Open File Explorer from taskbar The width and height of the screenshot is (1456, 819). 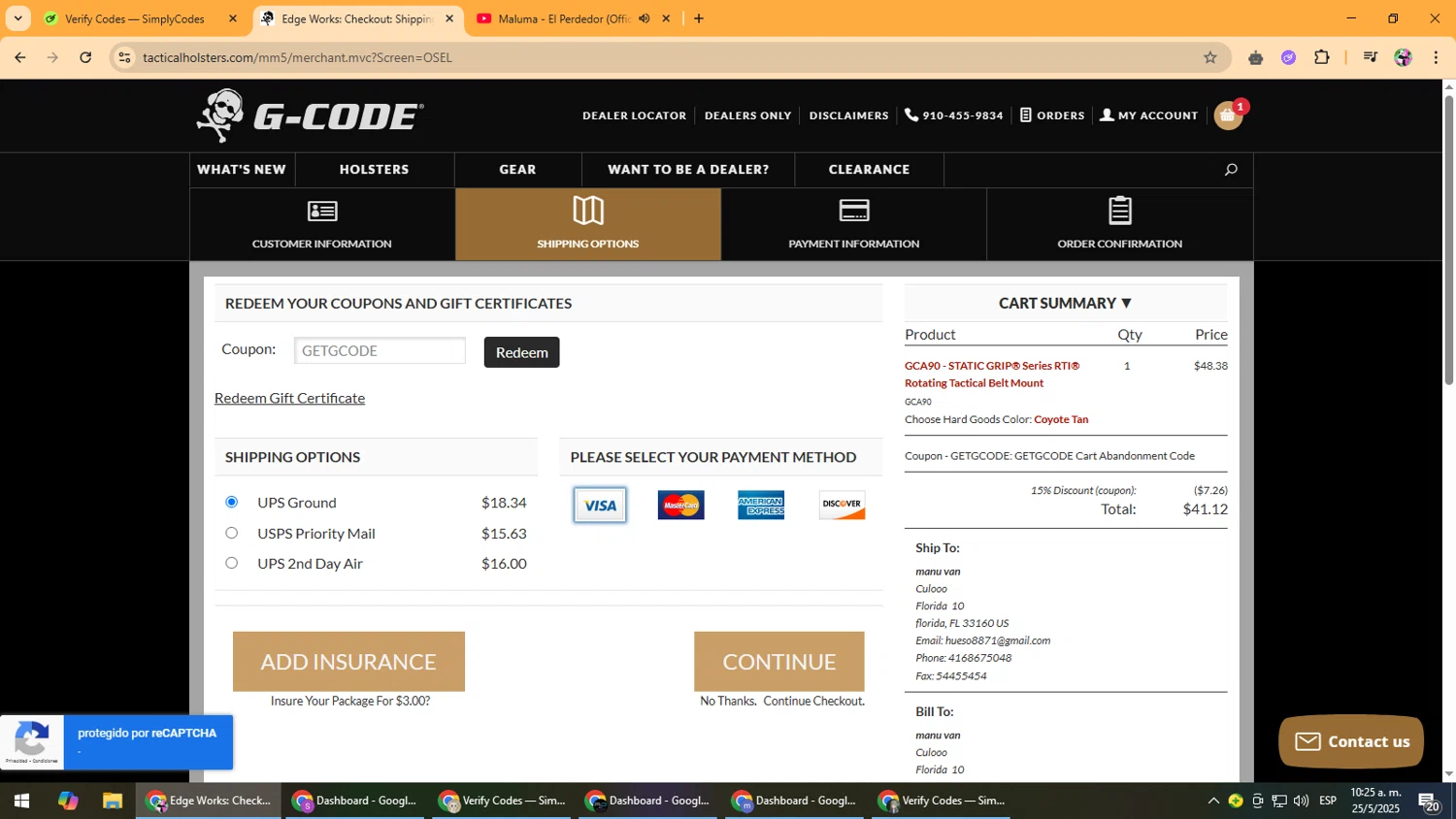[113, 801]
